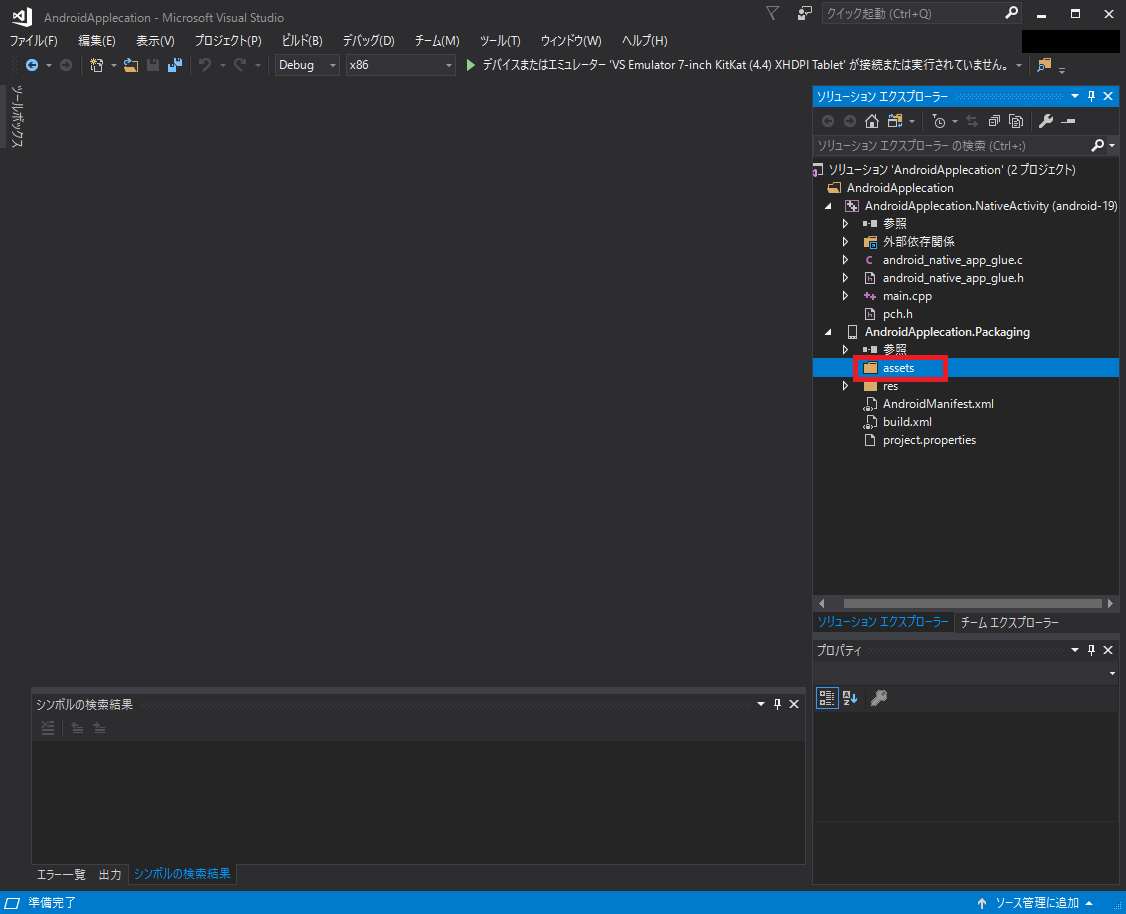Collapse the AndroidApplecation.NativeActivity project node

point(828,206)
